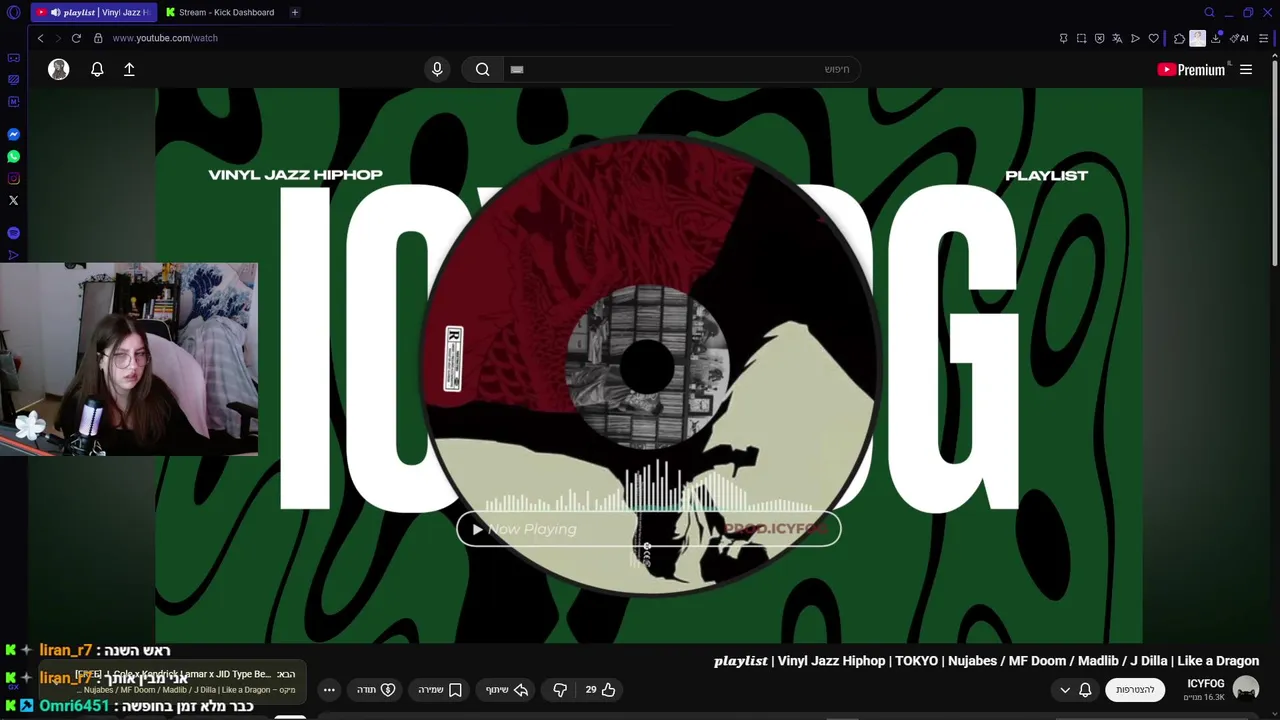Expand the subscription notification options chevron
This screenshot has height=720, width=1280.
pyautogui.click(x=1065, y=690)
